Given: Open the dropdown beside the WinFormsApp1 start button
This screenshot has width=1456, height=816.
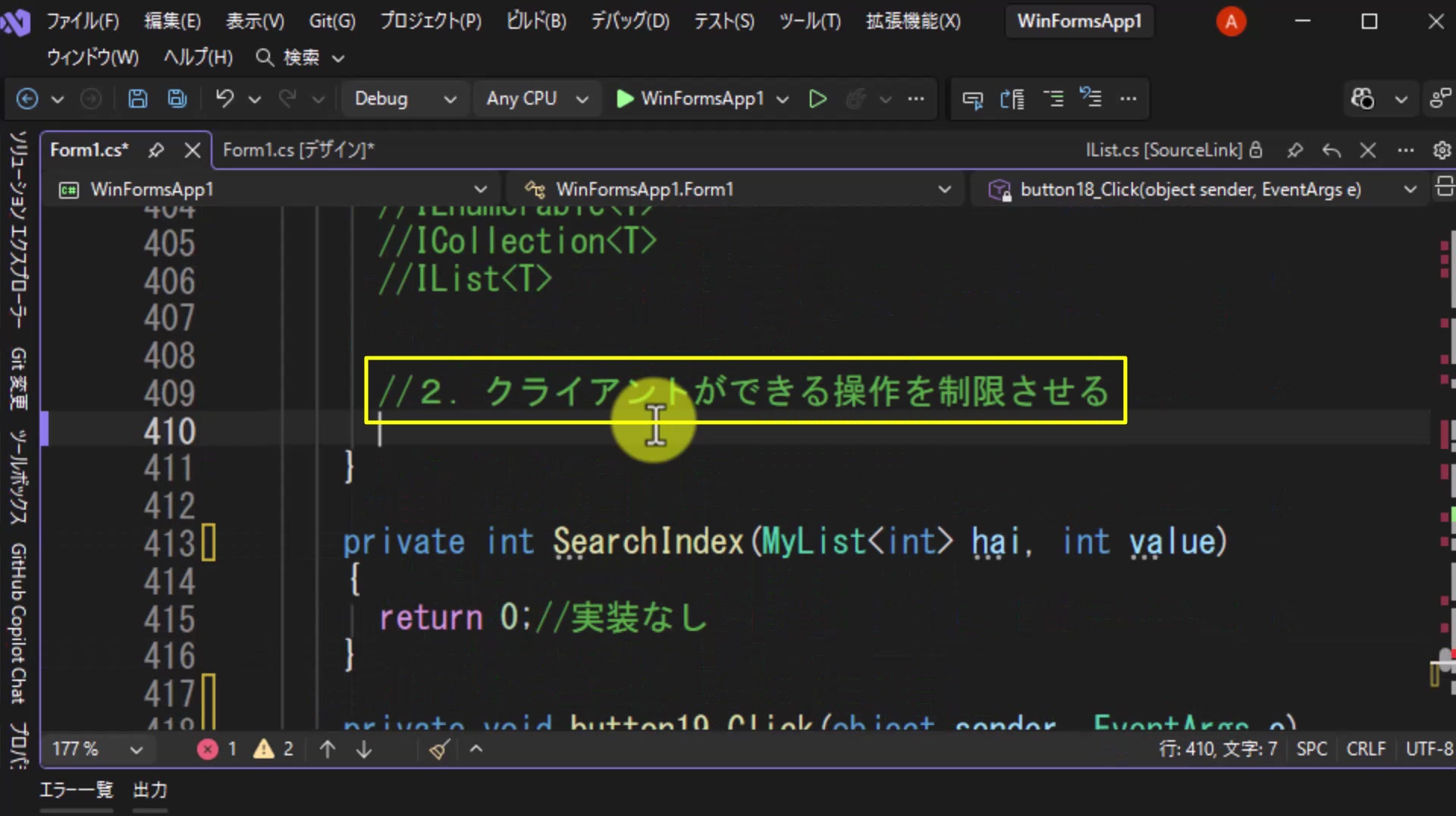Looking at the screenshot, I should (x=783, y=99).
